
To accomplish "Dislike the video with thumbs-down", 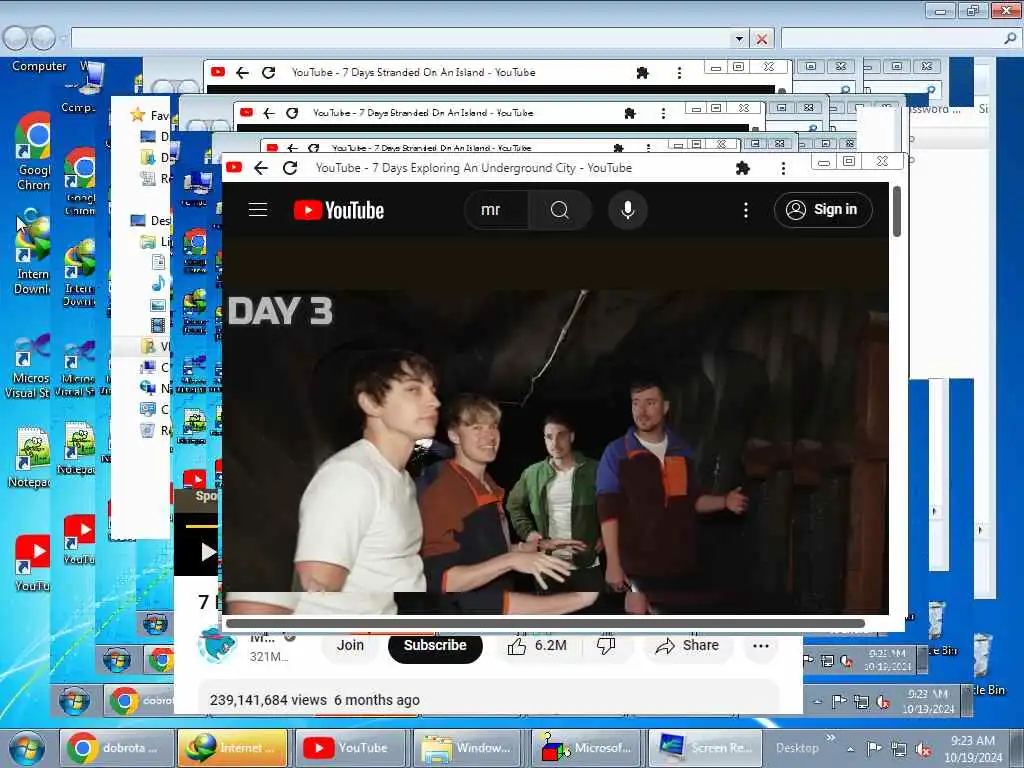I will pyautogui.click(x=607, y=646).
